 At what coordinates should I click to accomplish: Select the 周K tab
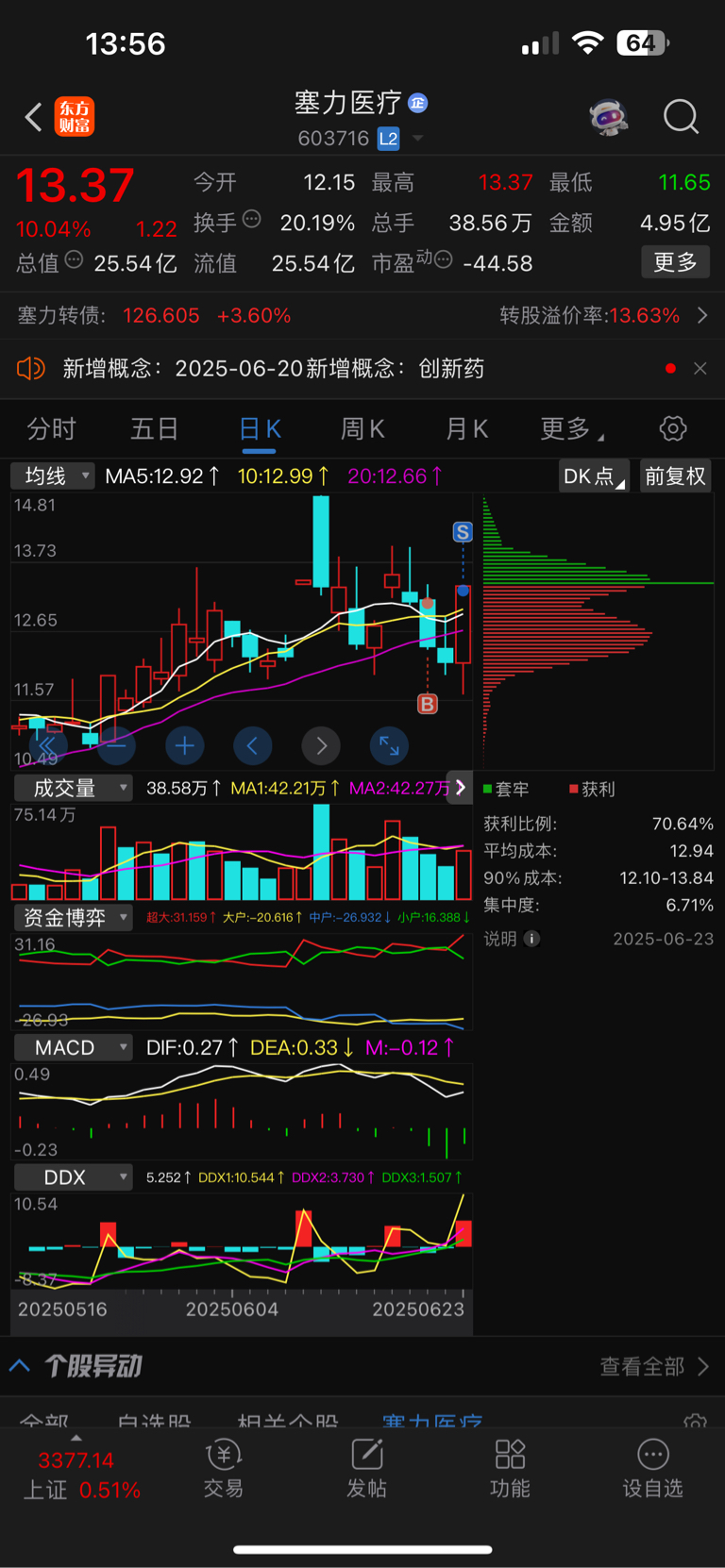[362, 429]
